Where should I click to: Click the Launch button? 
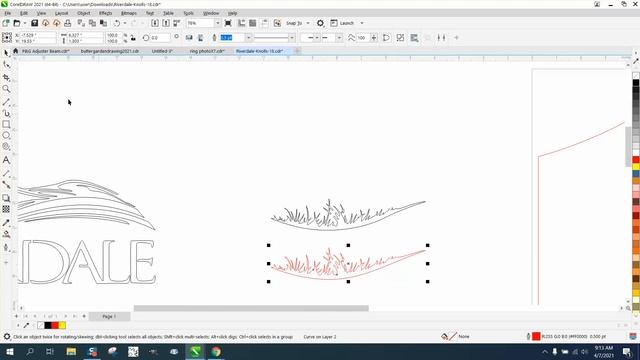[342, 23]
